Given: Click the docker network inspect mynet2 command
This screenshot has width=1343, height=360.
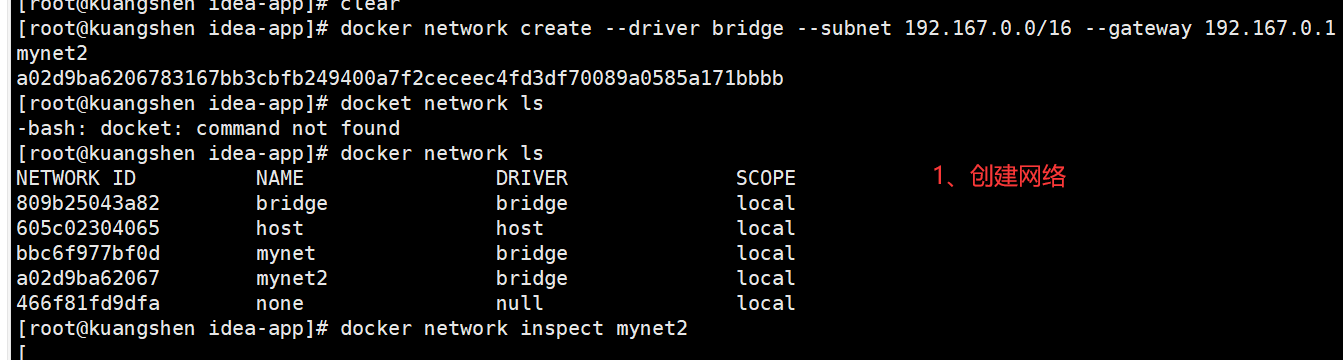Looking at the screenshot, I should pyautogui.click(x=514, y=328).
